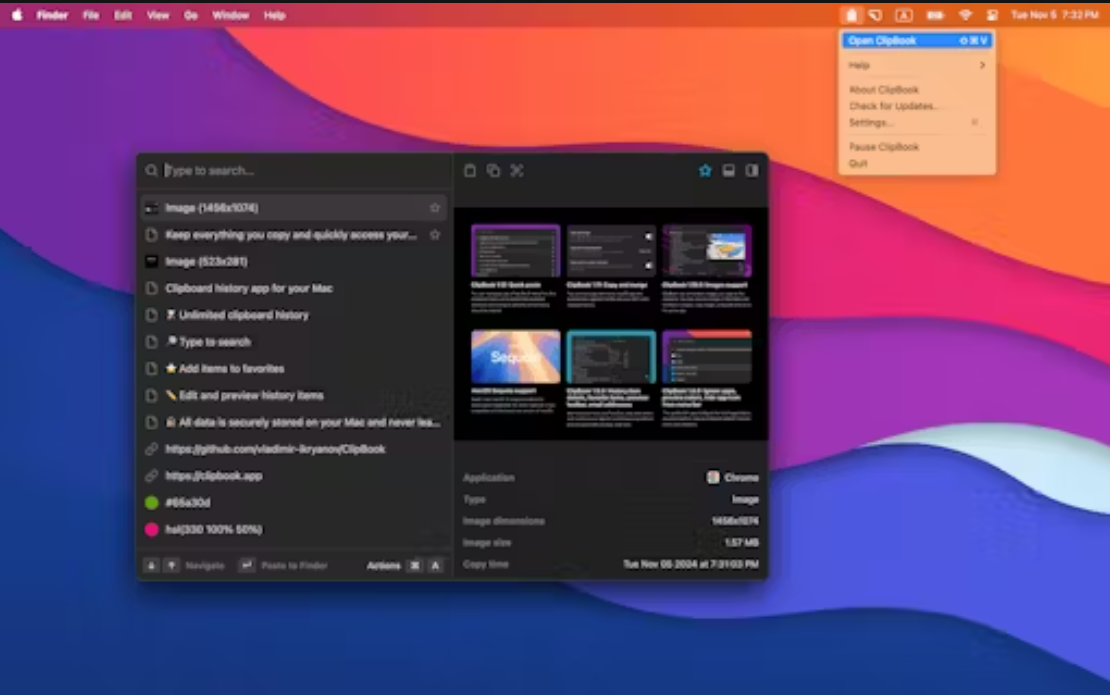Select the 'Unlimited clipboard history' item
The width and height of the screenshot is (1110, 695).
click(293, 316)
